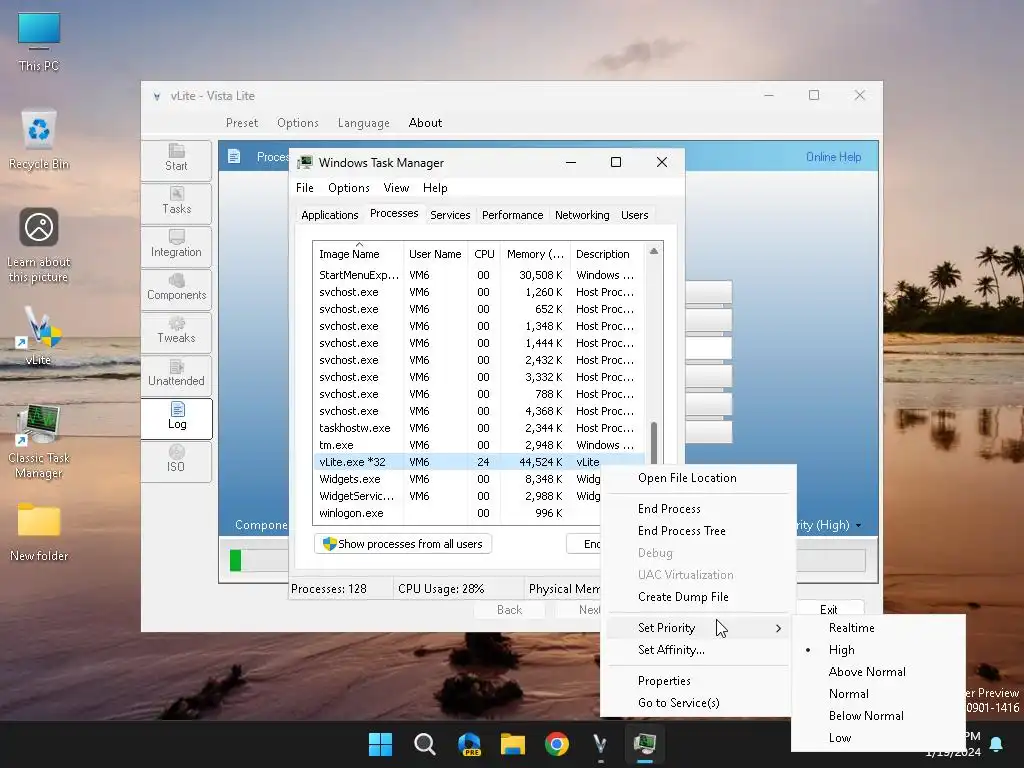The width and height of the screenshot is (1024, 768).
Task: Click the notification bell in the tray
Action: pos(997,744)
